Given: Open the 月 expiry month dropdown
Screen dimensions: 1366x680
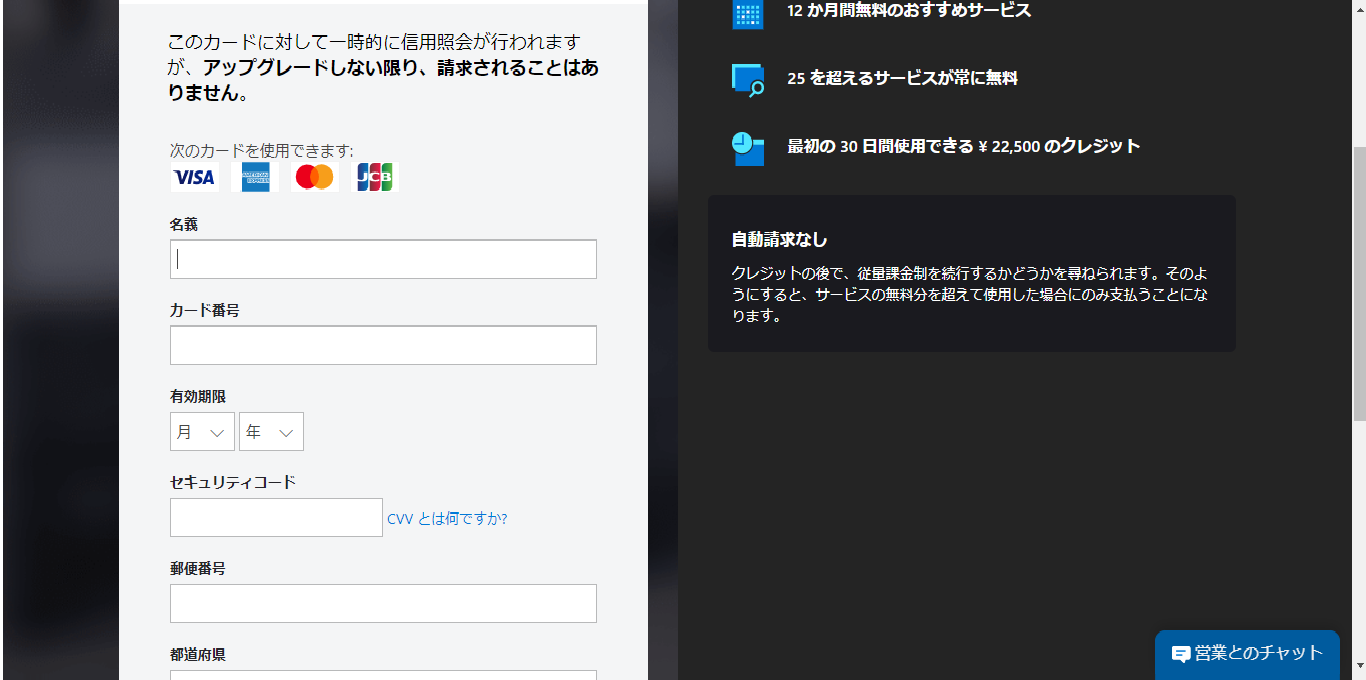Looking at the screenshot, I should click(202, 432).
